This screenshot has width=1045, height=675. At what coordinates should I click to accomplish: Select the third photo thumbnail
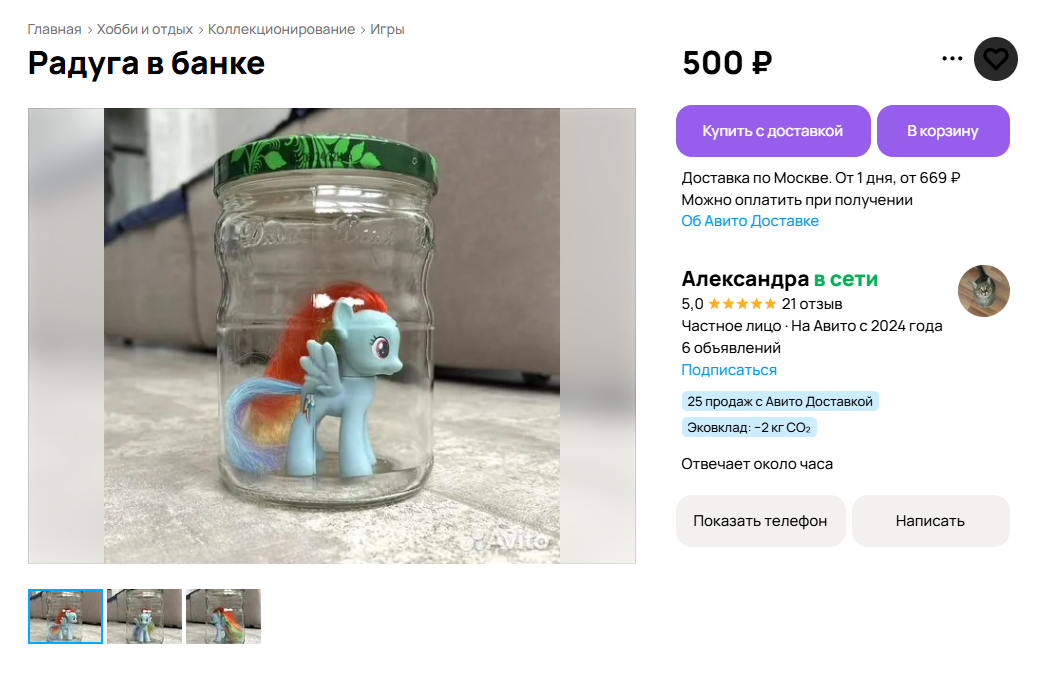223,616
